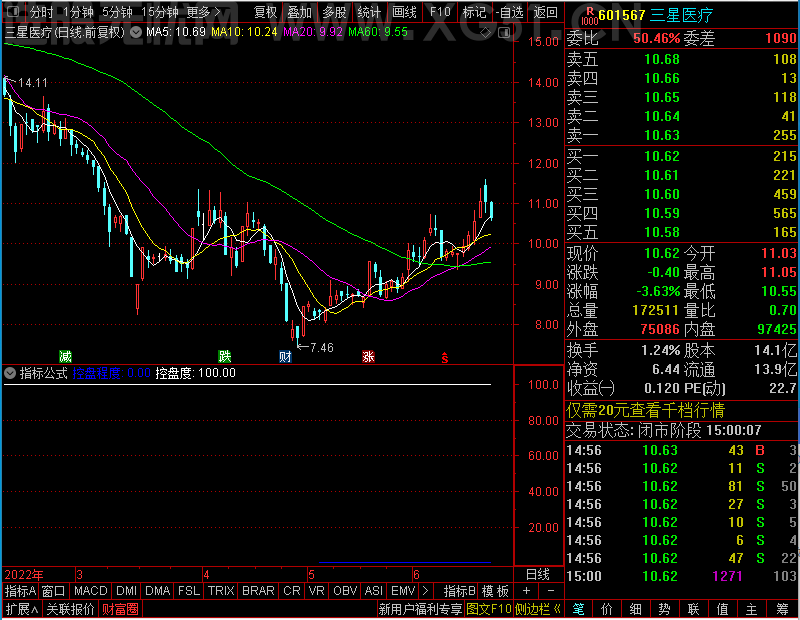Viewport: 800px width, 620px height.
Task: Select EMV indicator
Action: coord(403,591)
